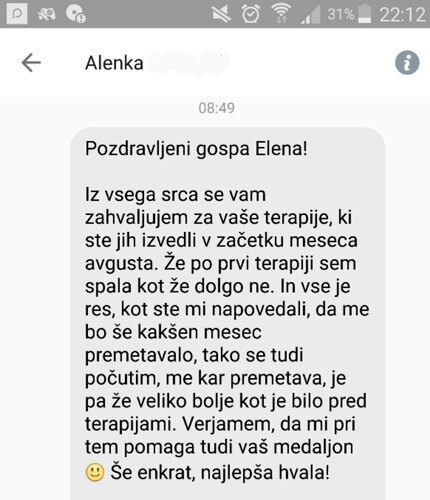430x500 pixels.
Task: Open the conversation info icon
Action: click(x=407, y=63)
